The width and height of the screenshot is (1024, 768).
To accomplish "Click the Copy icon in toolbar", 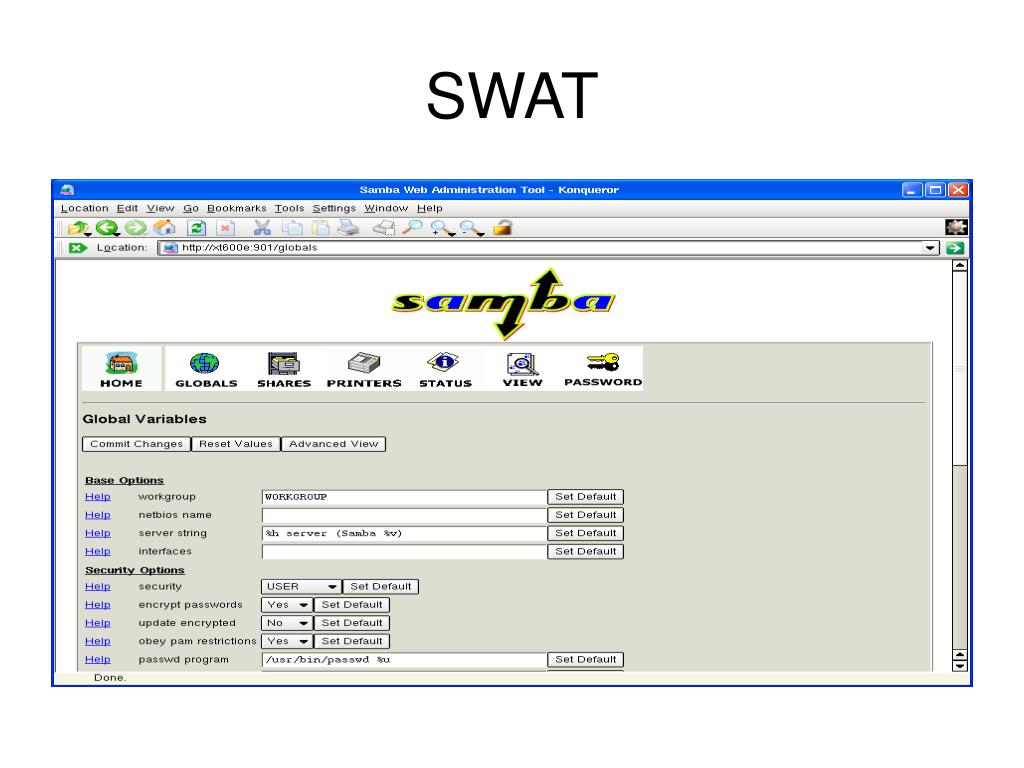I will (292, 228).
